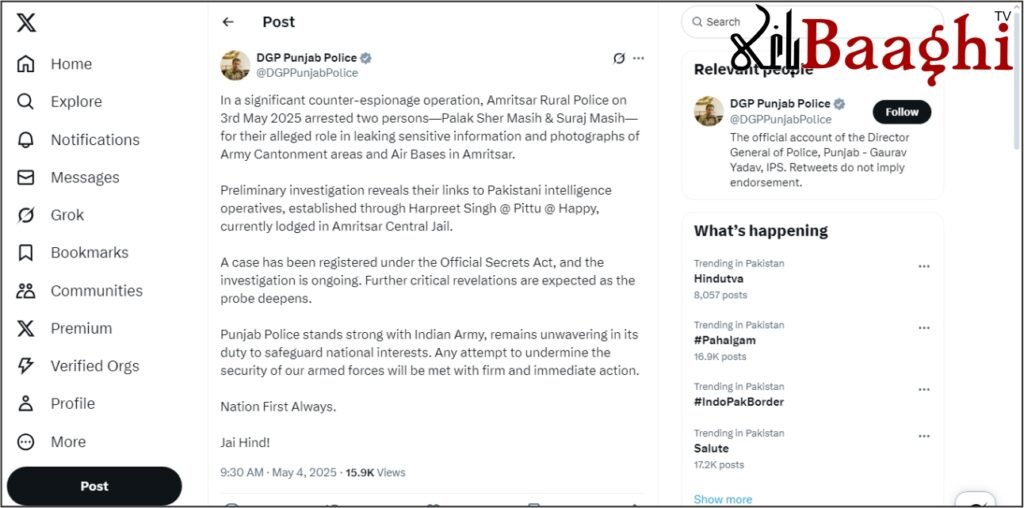1024x508 pixels.
Task: Open Notifications bell icon
Action: coord(26,139)
